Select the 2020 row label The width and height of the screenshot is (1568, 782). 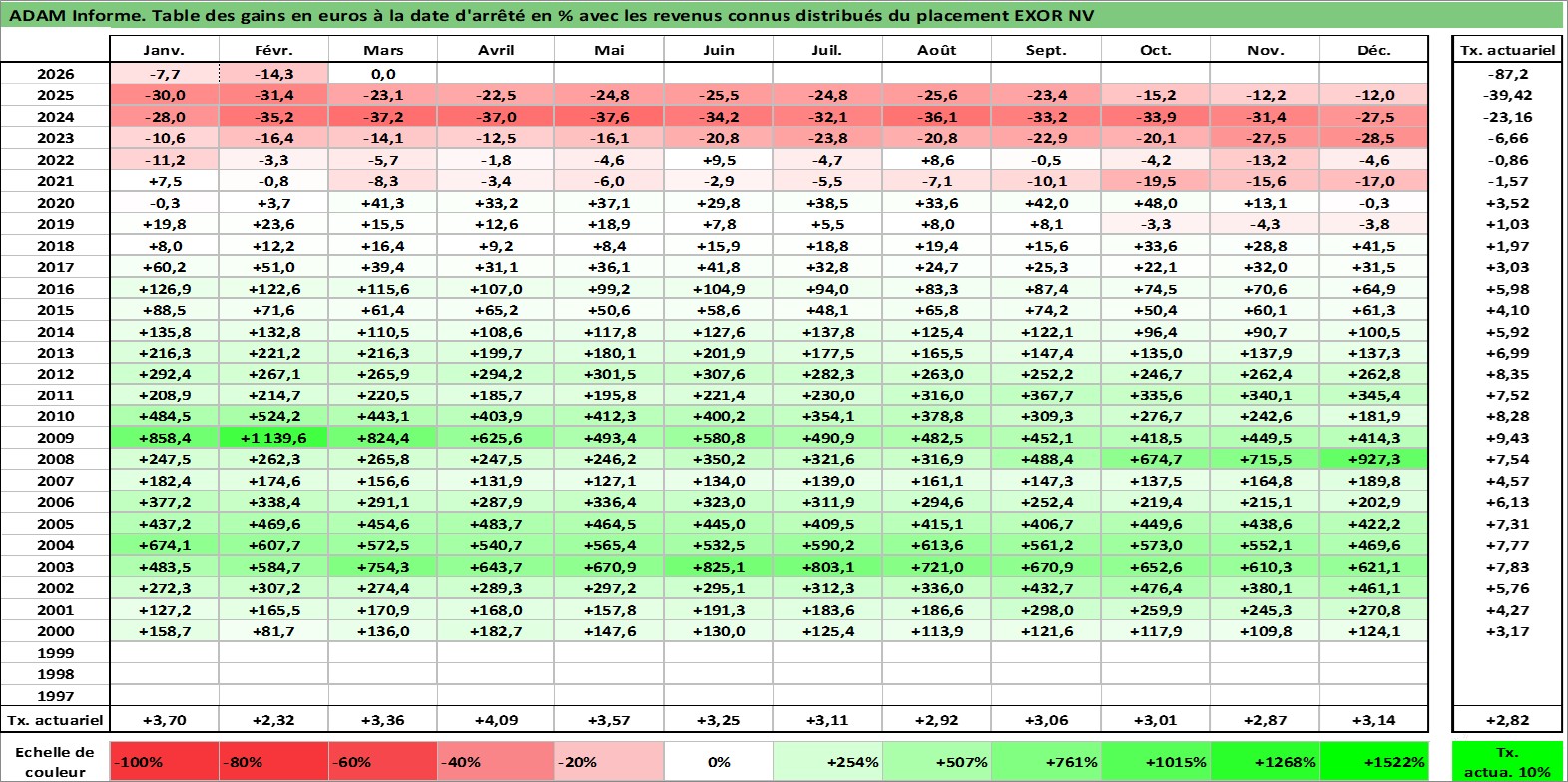pyautogui.click(x=55, y=203)
